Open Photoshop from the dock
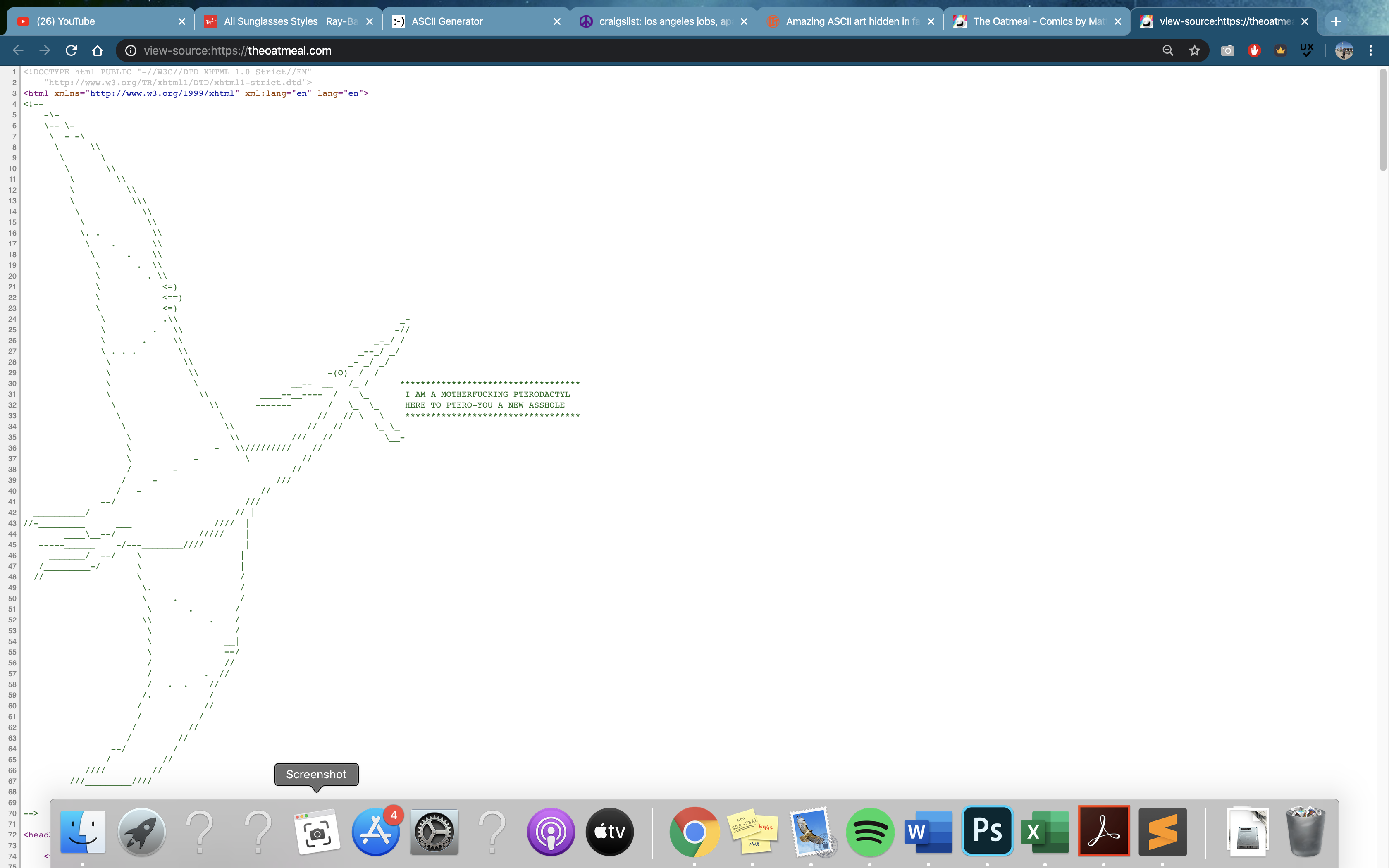Viewport: 1389px width, 868px height. [x=987, y=831]
